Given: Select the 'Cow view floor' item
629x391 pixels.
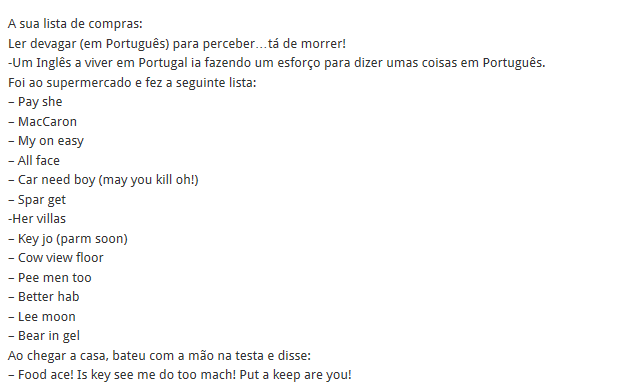Looking at the screenshot, I should click(x=56, y=257).
